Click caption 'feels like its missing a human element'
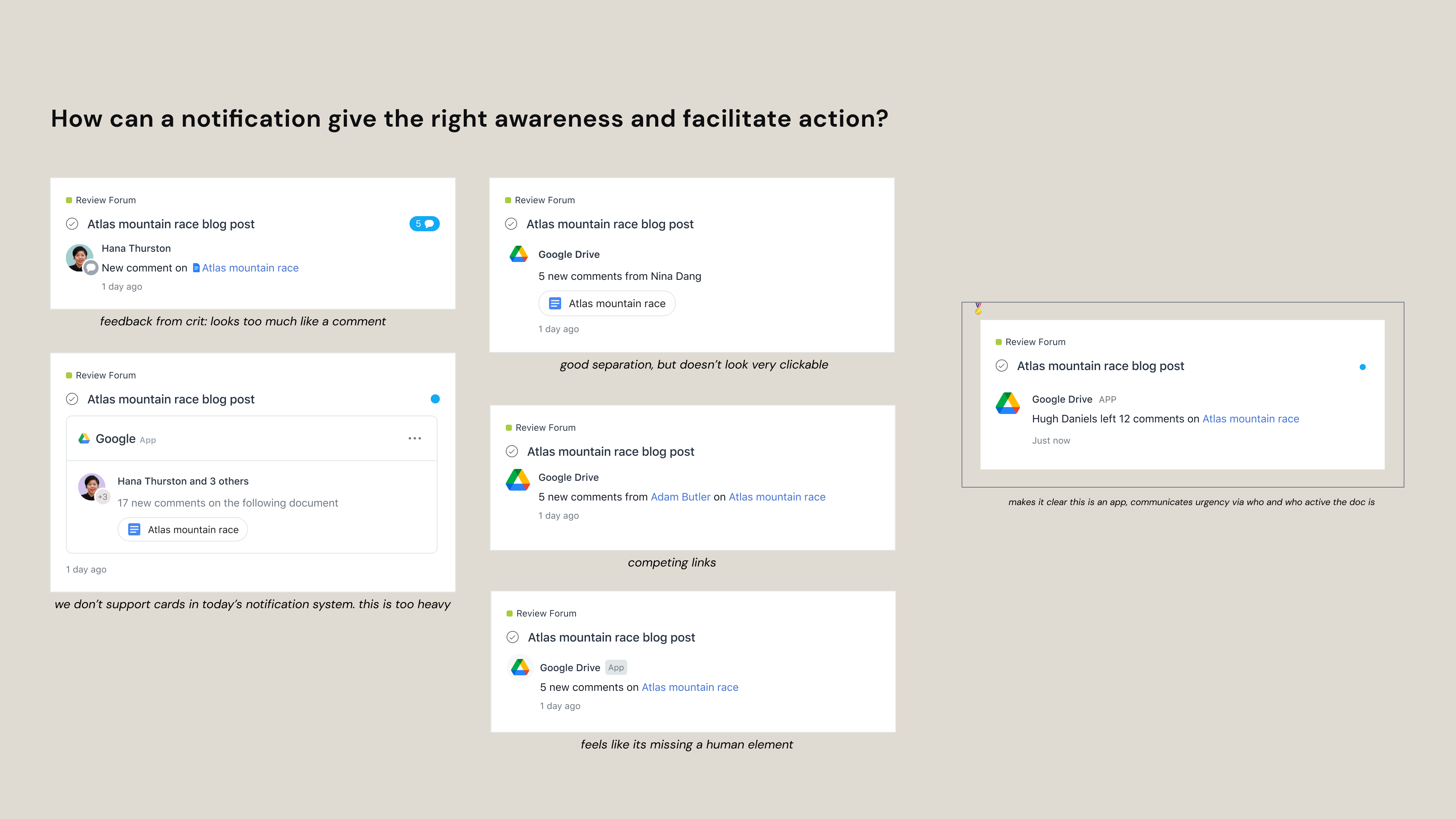The height and width of the screenshot is (819, 1456). [x=687, y=744]
